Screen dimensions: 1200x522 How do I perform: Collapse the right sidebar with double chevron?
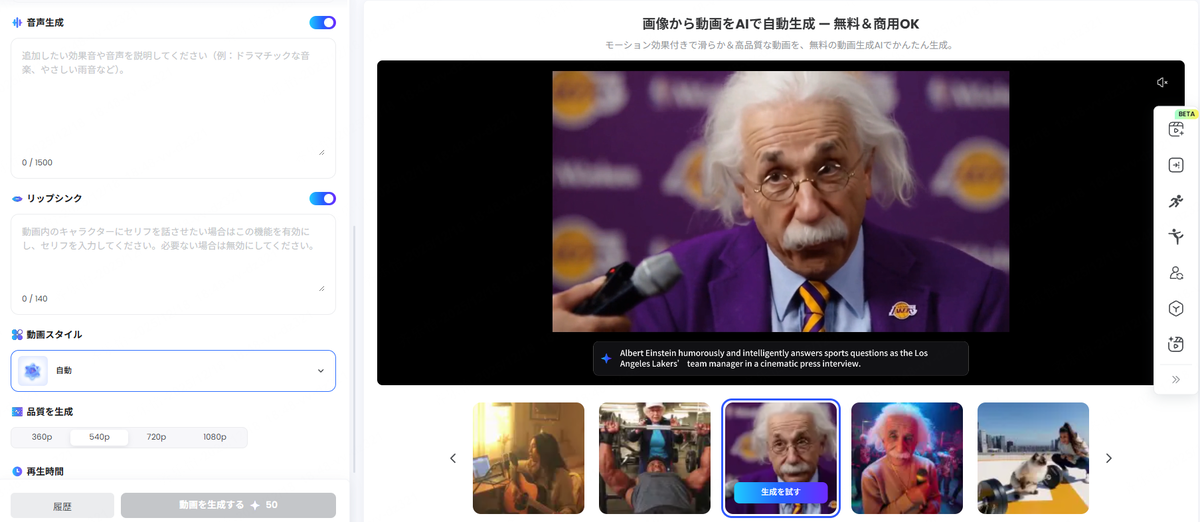[x=1176, y=379]
